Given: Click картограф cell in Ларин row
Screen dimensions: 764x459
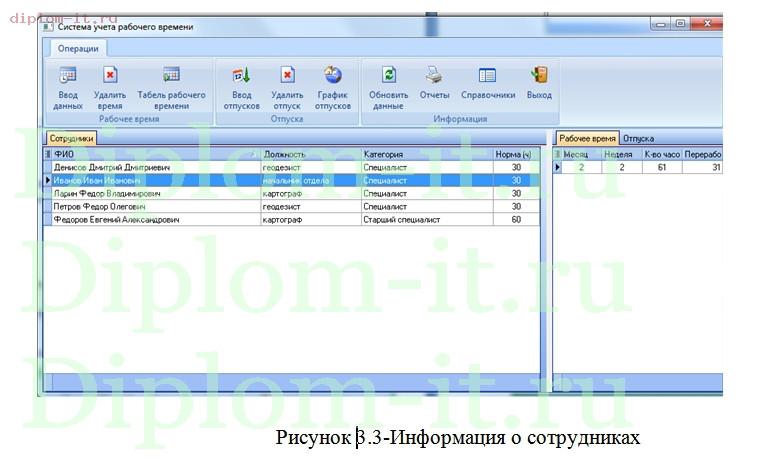Looking at the screenshot, I should point(311,193).
